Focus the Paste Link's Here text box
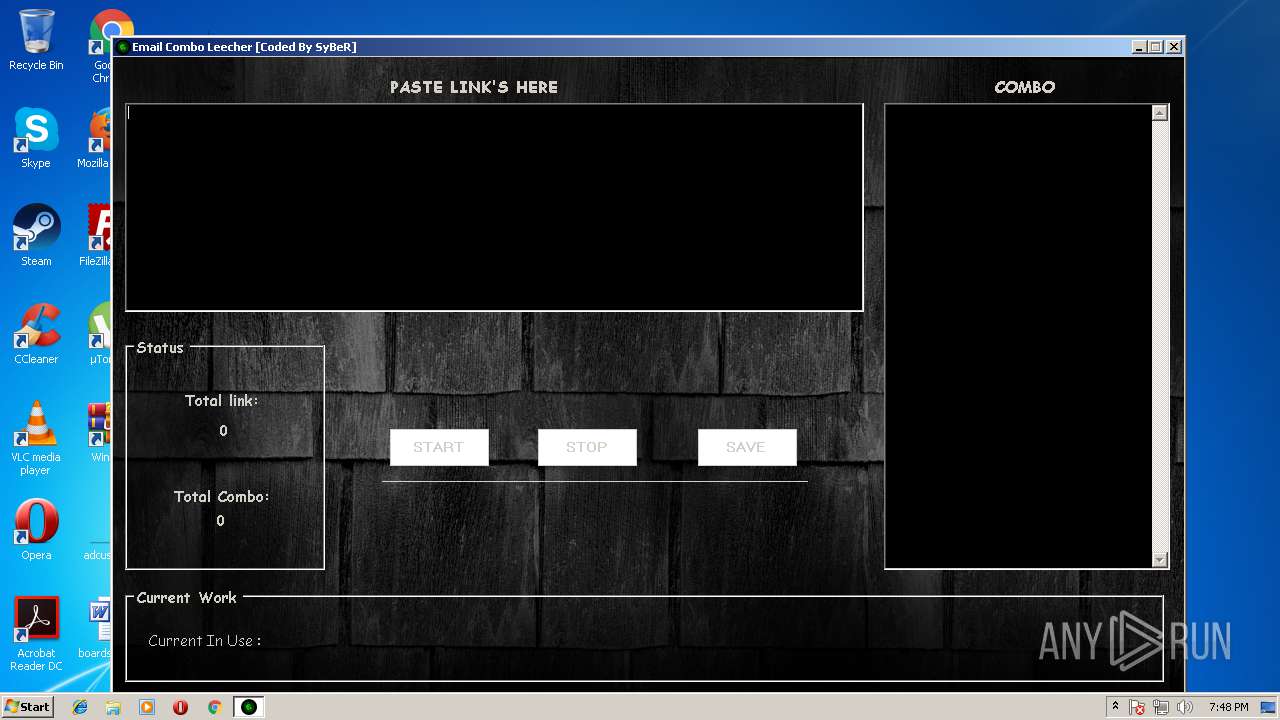The width and height of the screenshot is (1280, 720). point(494,207)
